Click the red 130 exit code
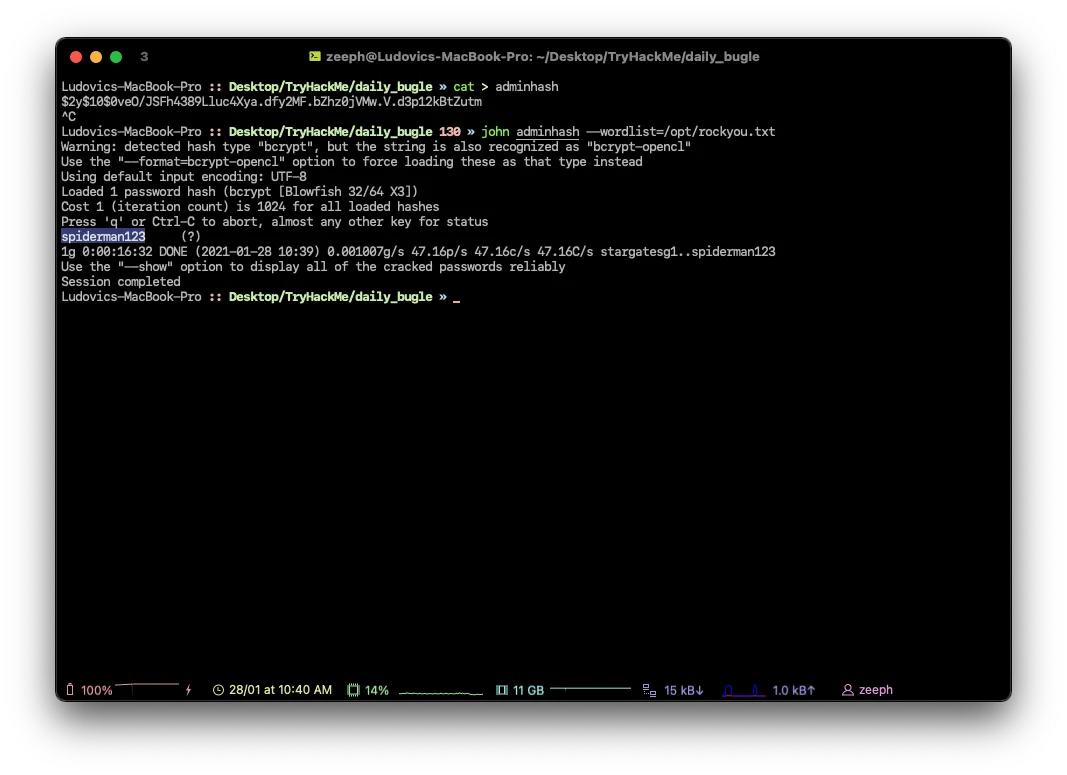Viewport: 1067px width, 775px height. tap(449, 132)
